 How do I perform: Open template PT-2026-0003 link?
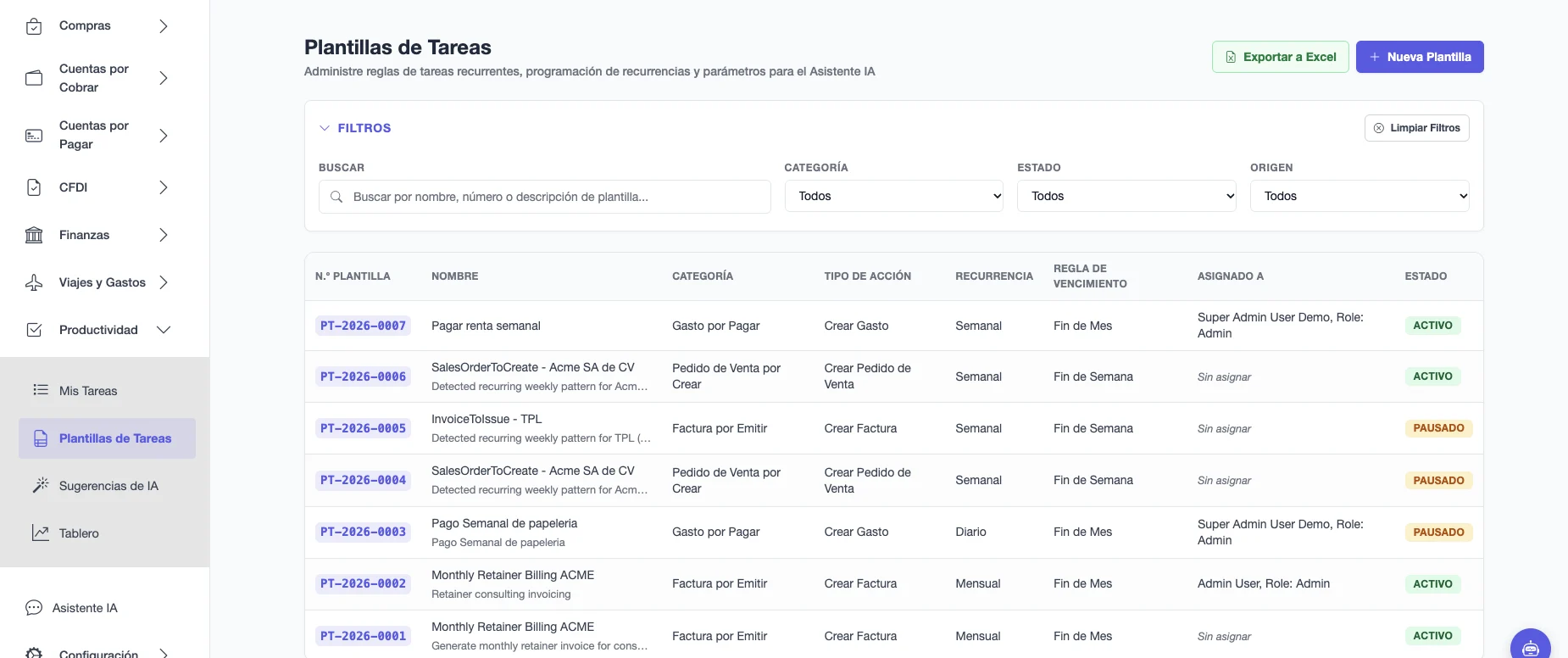363,532
